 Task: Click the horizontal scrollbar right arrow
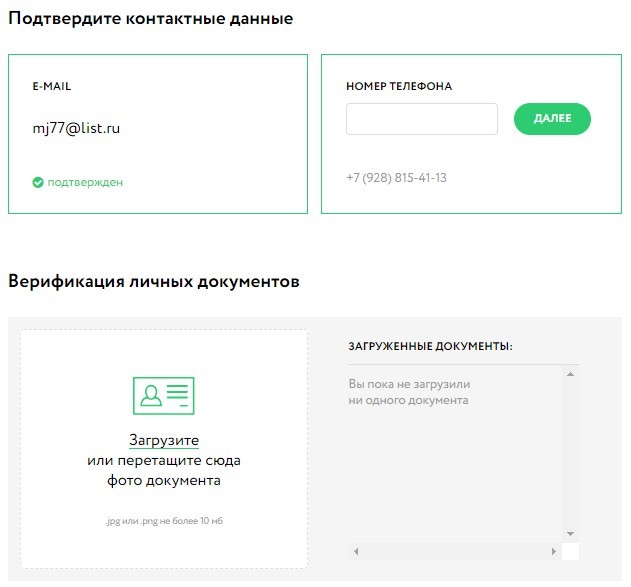(x=555, y=551)
